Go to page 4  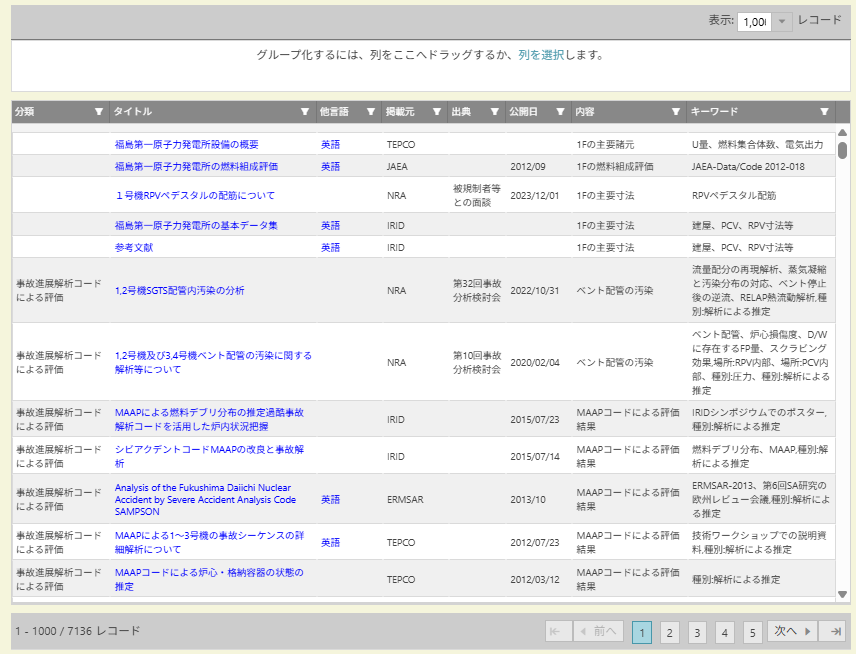tap(724, 633)
